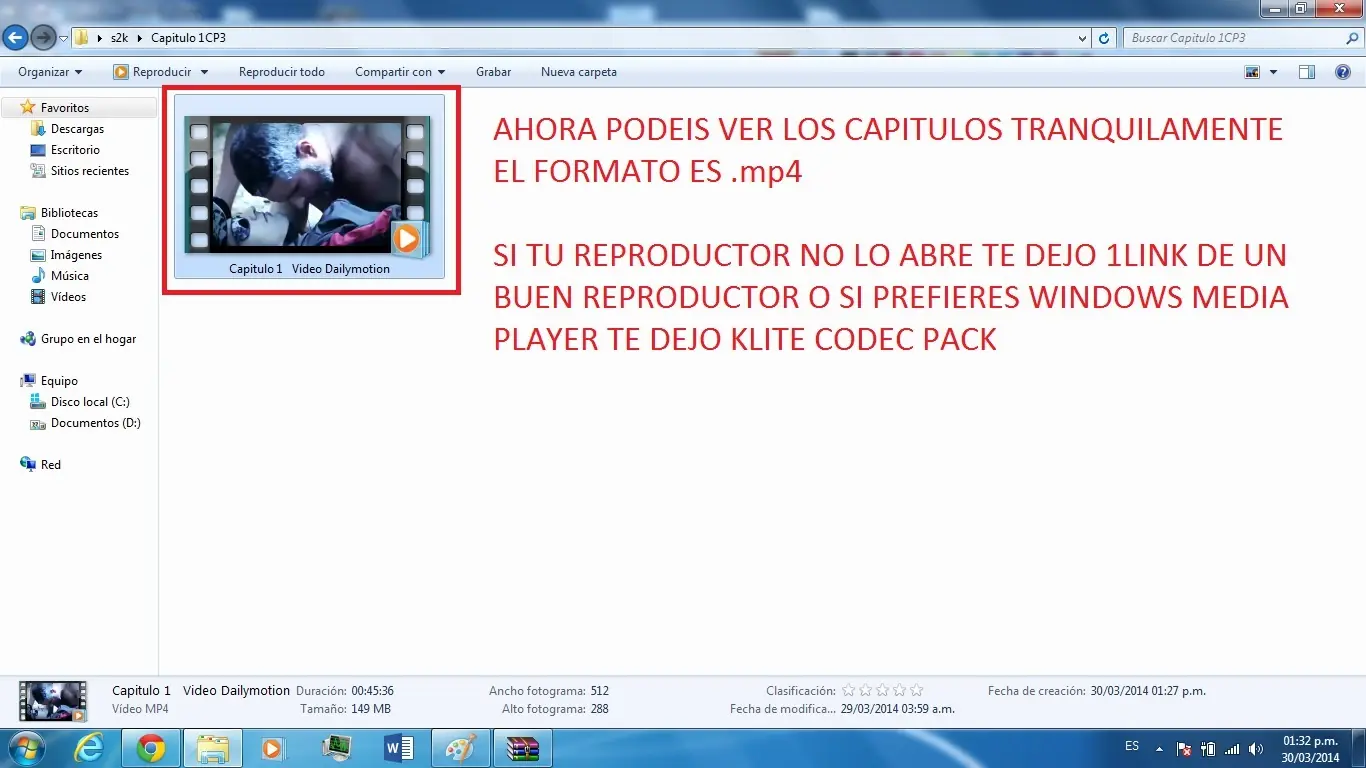Click the change view icon
This screenshot has width=1366, height=768.
1252,72
